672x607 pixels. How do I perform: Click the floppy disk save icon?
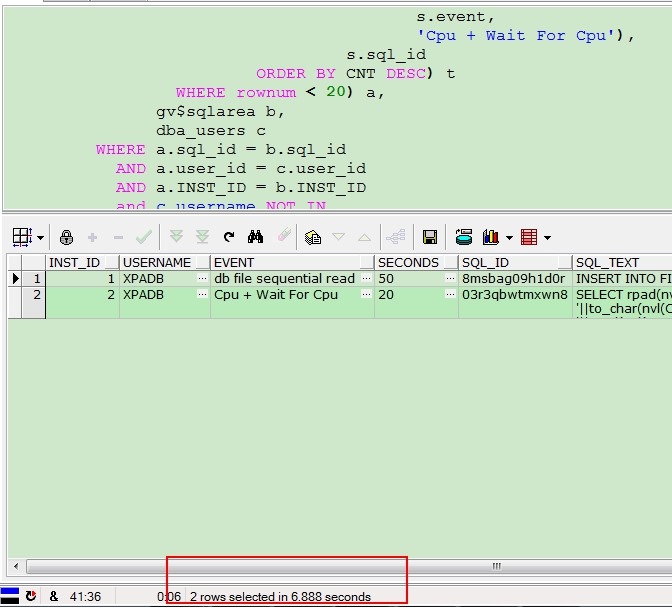pyautogui.click(x=430, y=237)
